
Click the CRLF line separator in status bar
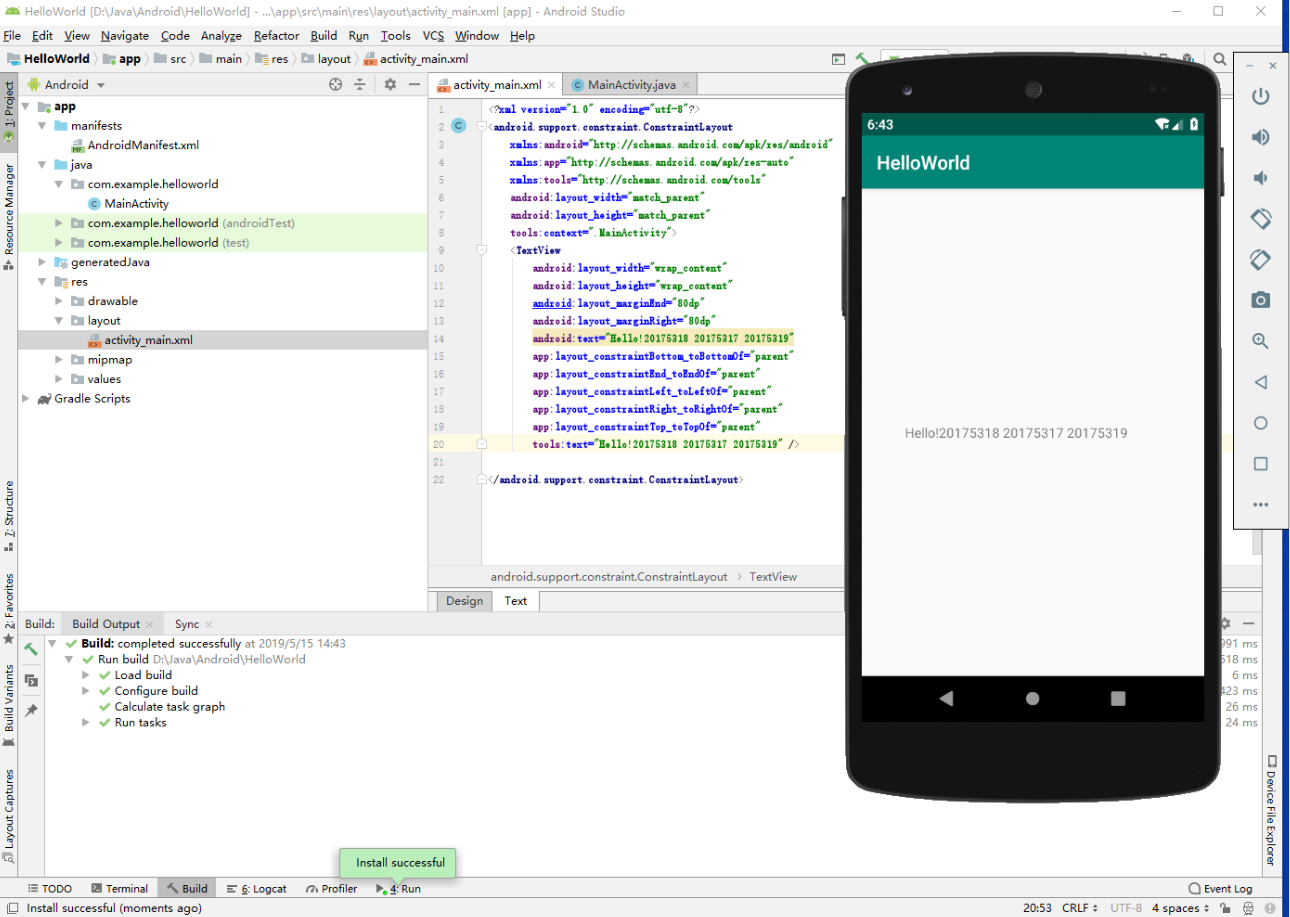click(1078, 908)
